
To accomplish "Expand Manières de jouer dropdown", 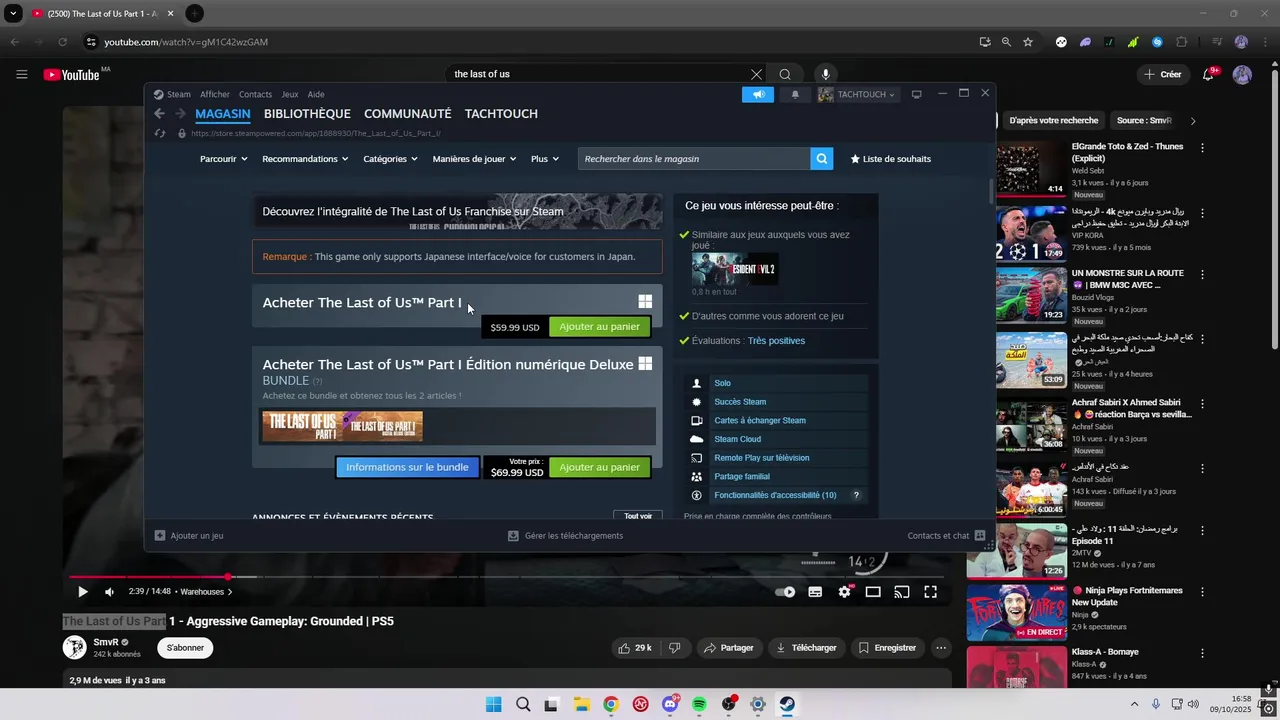I will (x=474, y=159).
